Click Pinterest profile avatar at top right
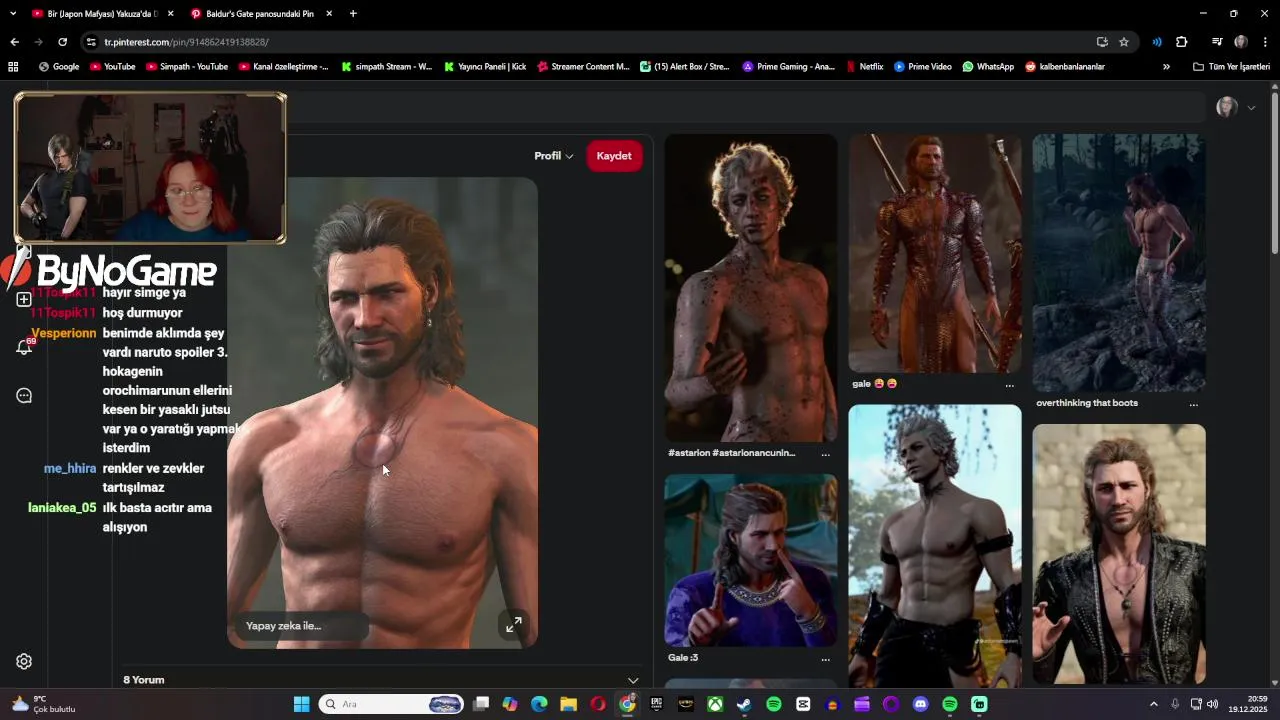The image size is (1280, 720). (x=1227, y=107)
